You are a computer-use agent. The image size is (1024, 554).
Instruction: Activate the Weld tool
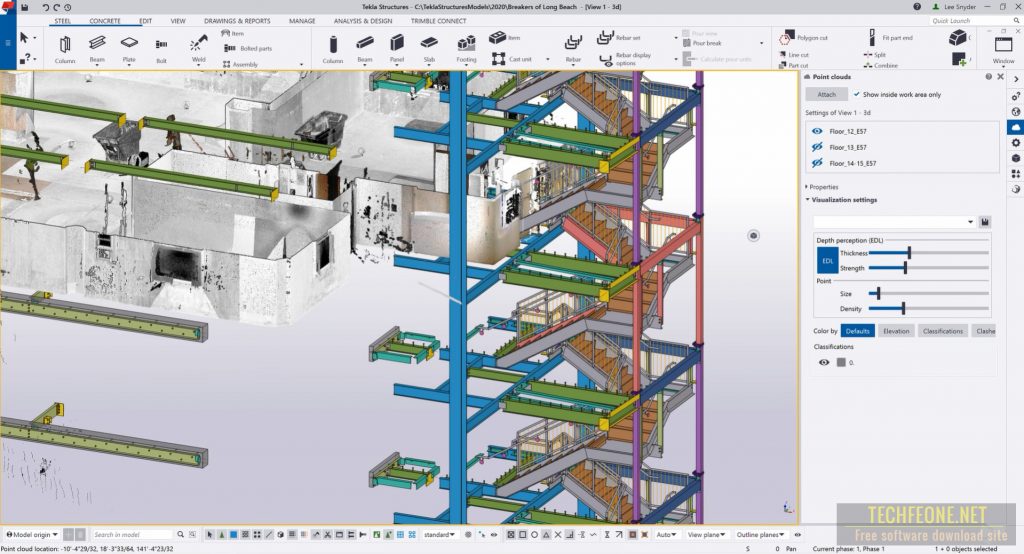[x=199, y=49]
